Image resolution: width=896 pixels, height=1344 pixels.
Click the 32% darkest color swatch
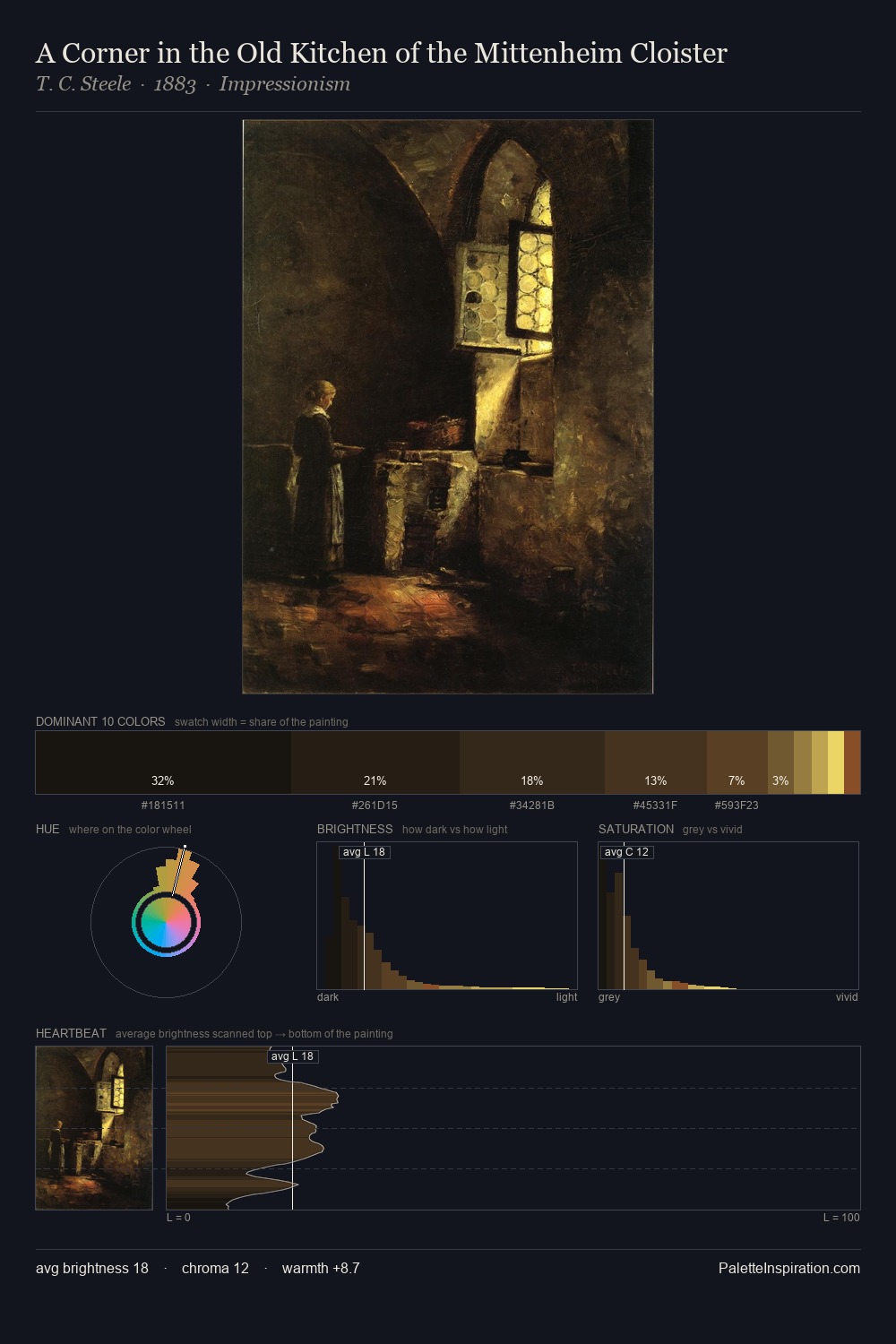[163, 762]
